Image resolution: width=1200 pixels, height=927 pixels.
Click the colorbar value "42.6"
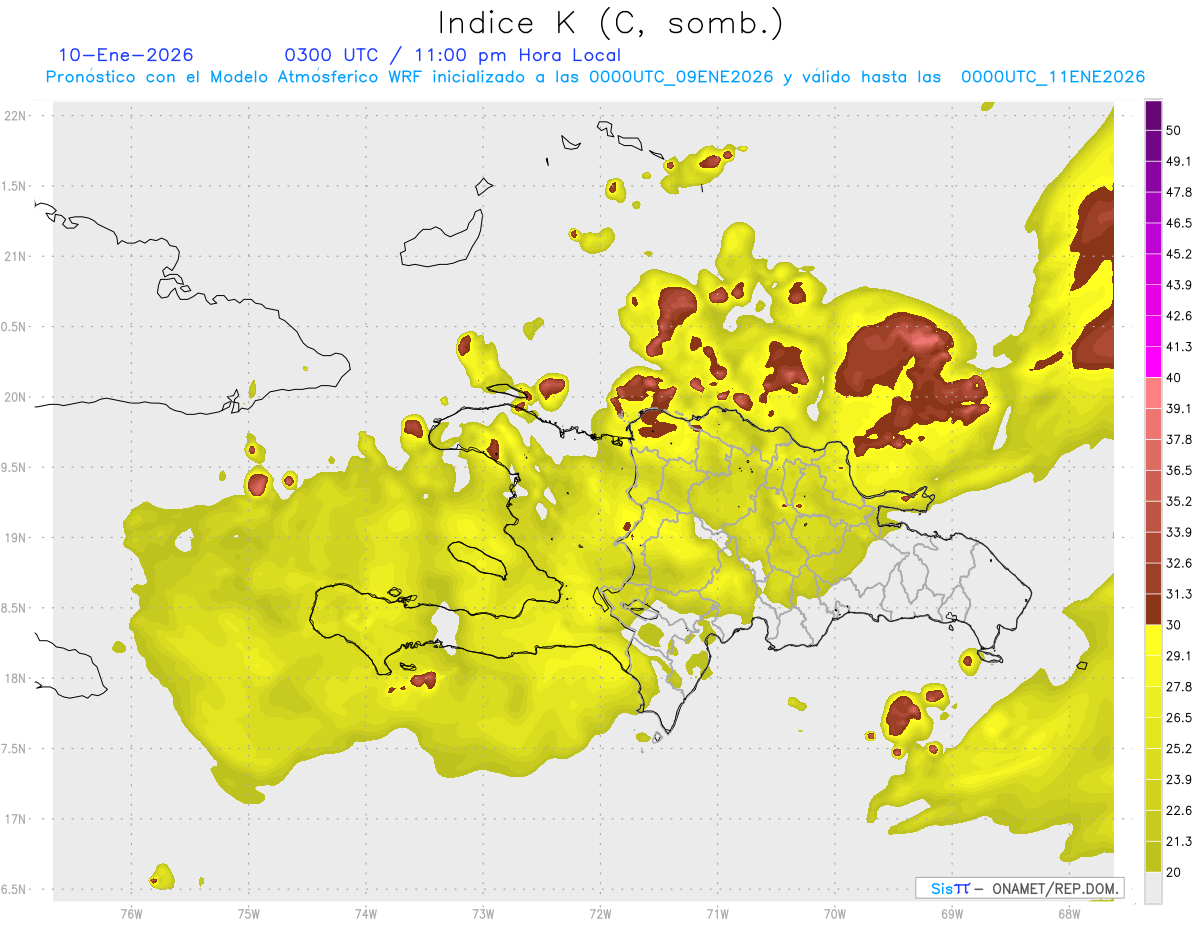1179,316
